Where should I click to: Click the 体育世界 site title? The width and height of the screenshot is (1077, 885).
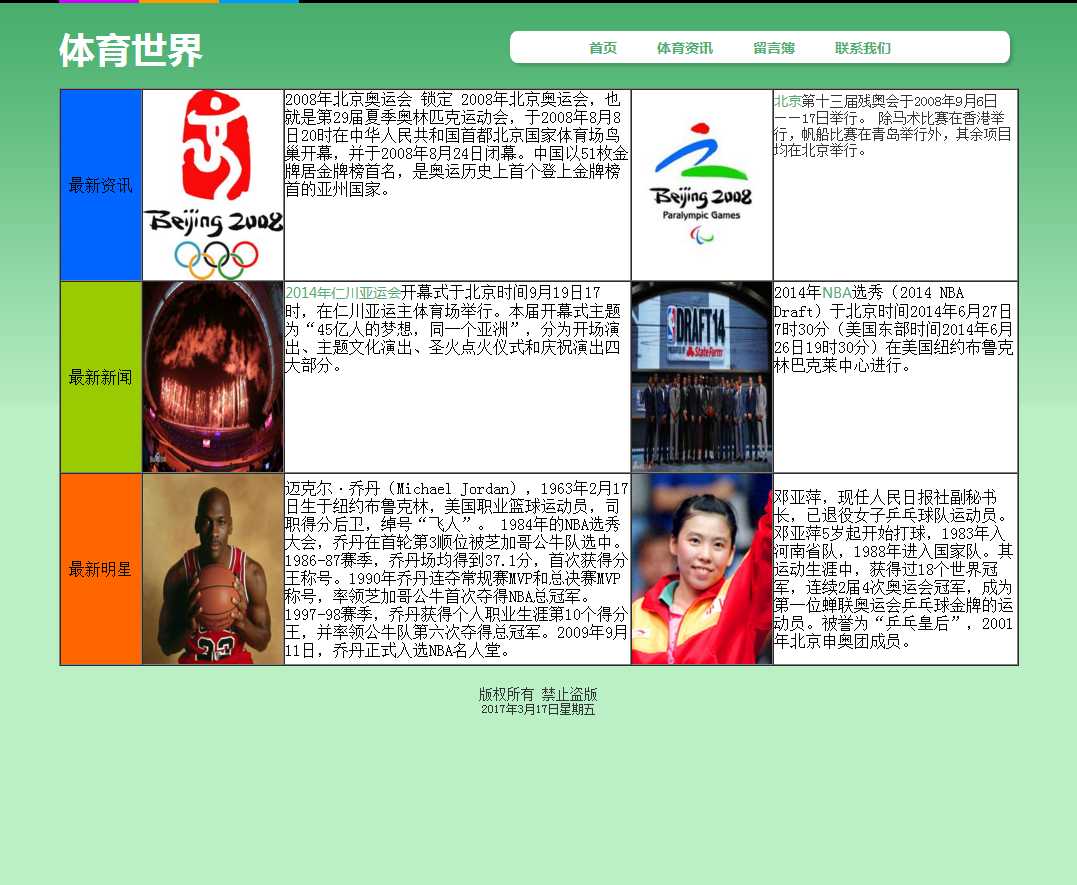(130, 51)
